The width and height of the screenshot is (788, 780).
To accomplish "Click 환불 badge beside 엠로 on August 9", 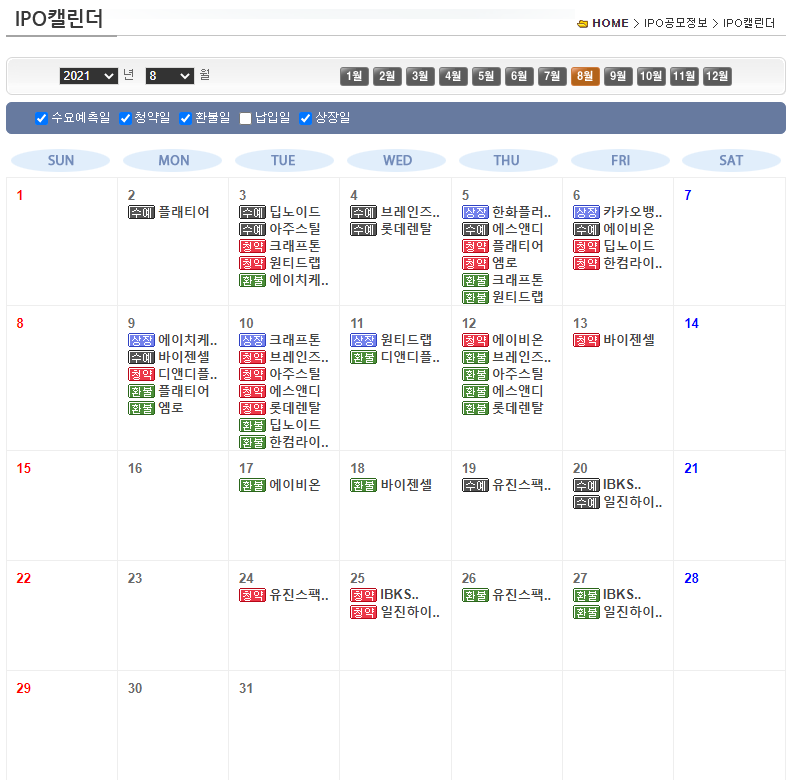I will coord(141,408).
